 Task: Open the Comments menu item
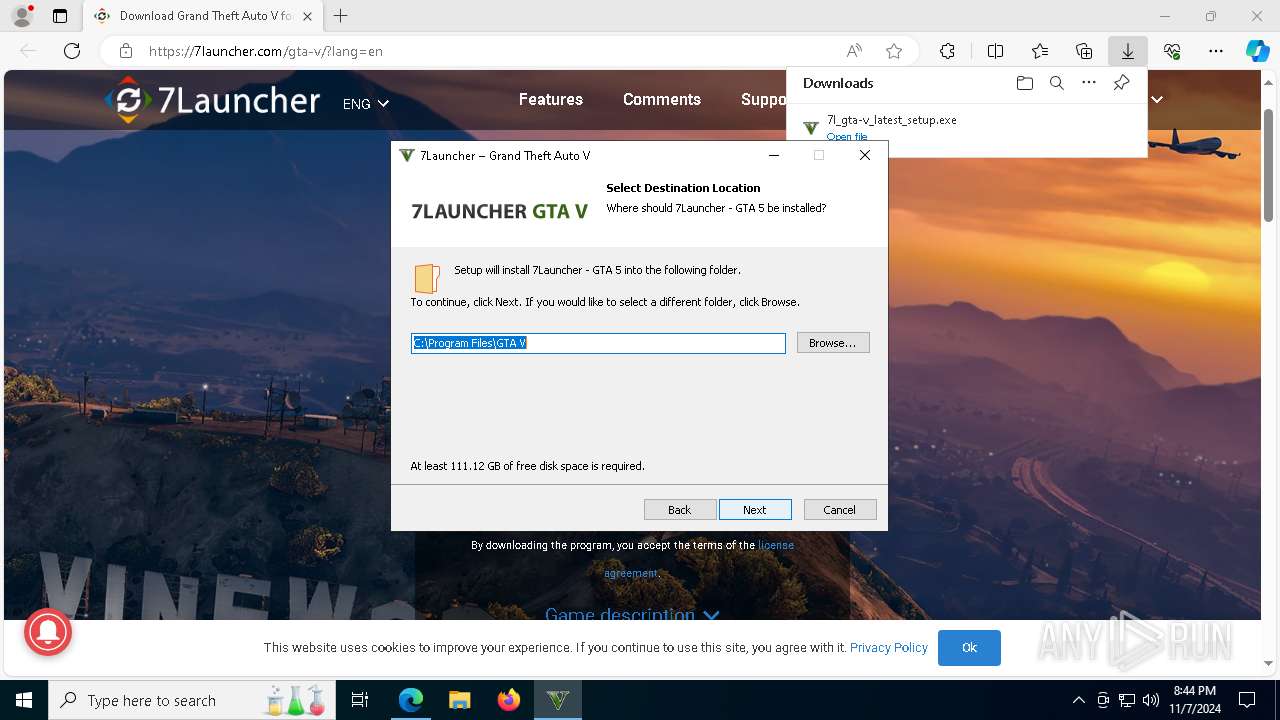coord(662,99)
